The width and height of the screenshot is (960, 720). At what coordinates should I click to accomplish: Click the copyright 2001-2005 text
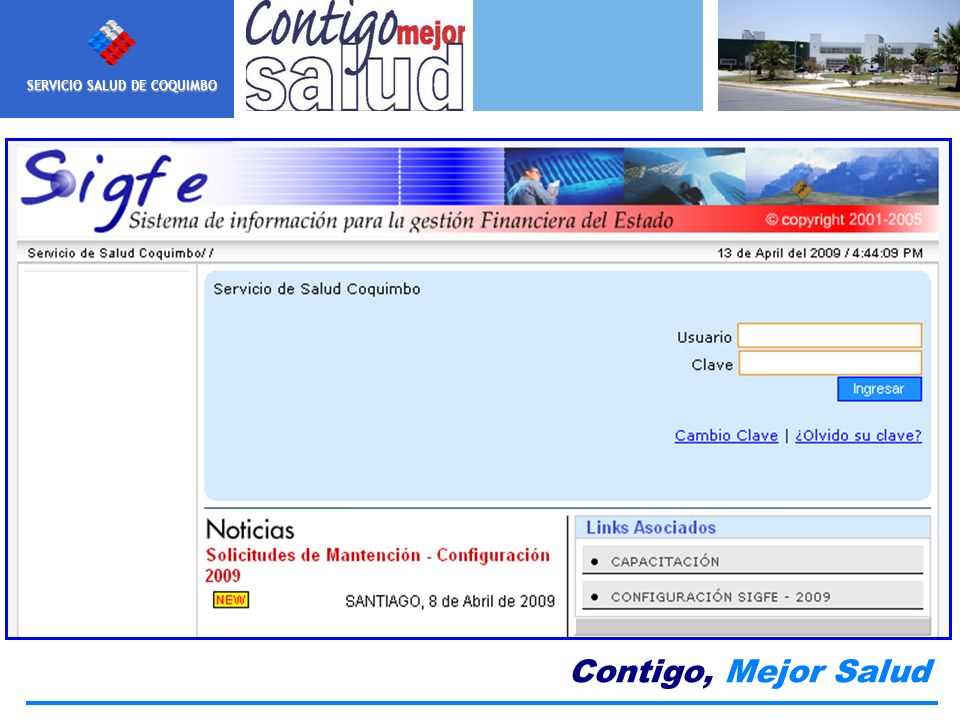click(x=844, y=219)
